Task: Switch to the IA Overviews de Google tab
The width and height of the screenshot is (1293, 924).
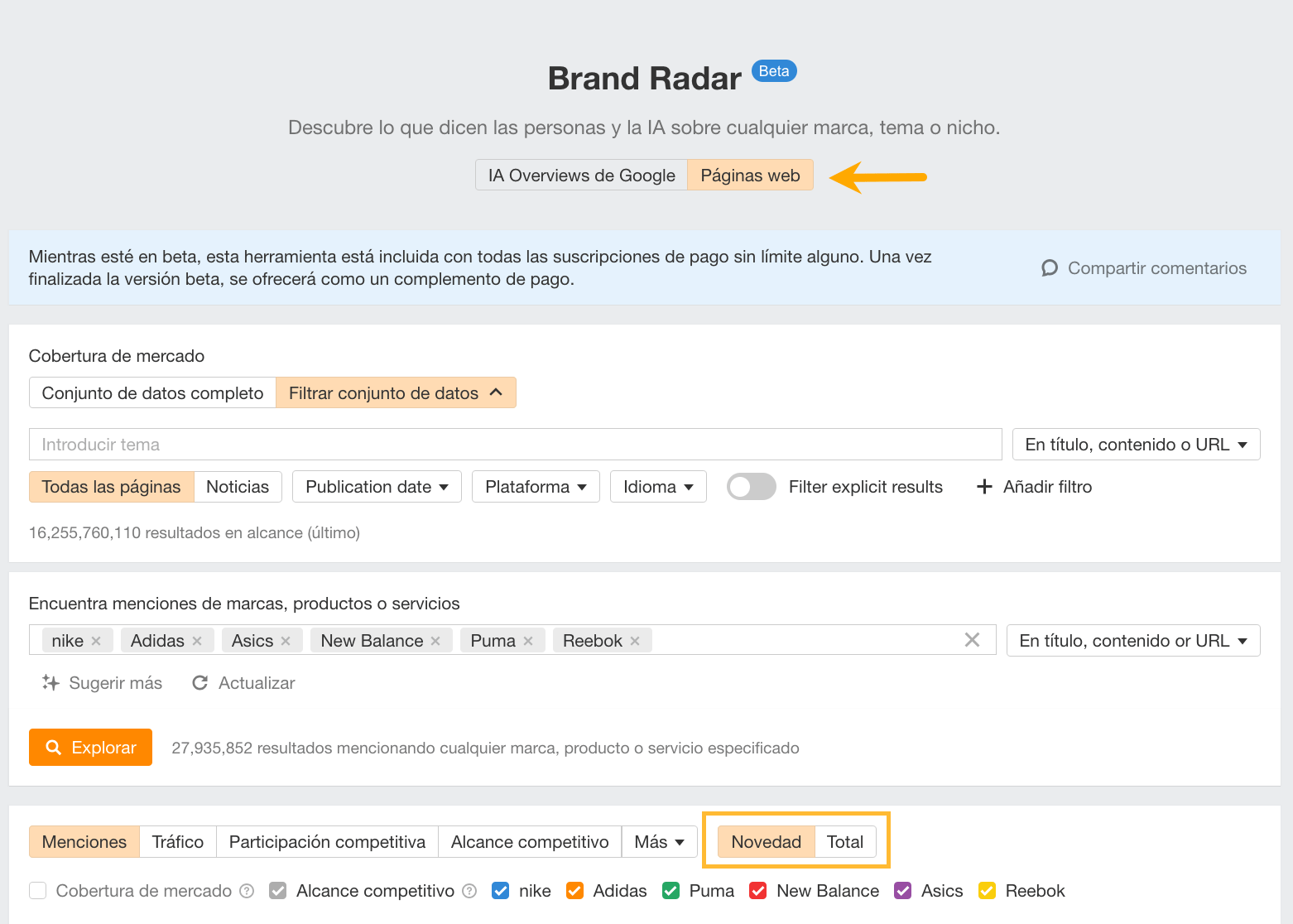Action: pos(581,175)
